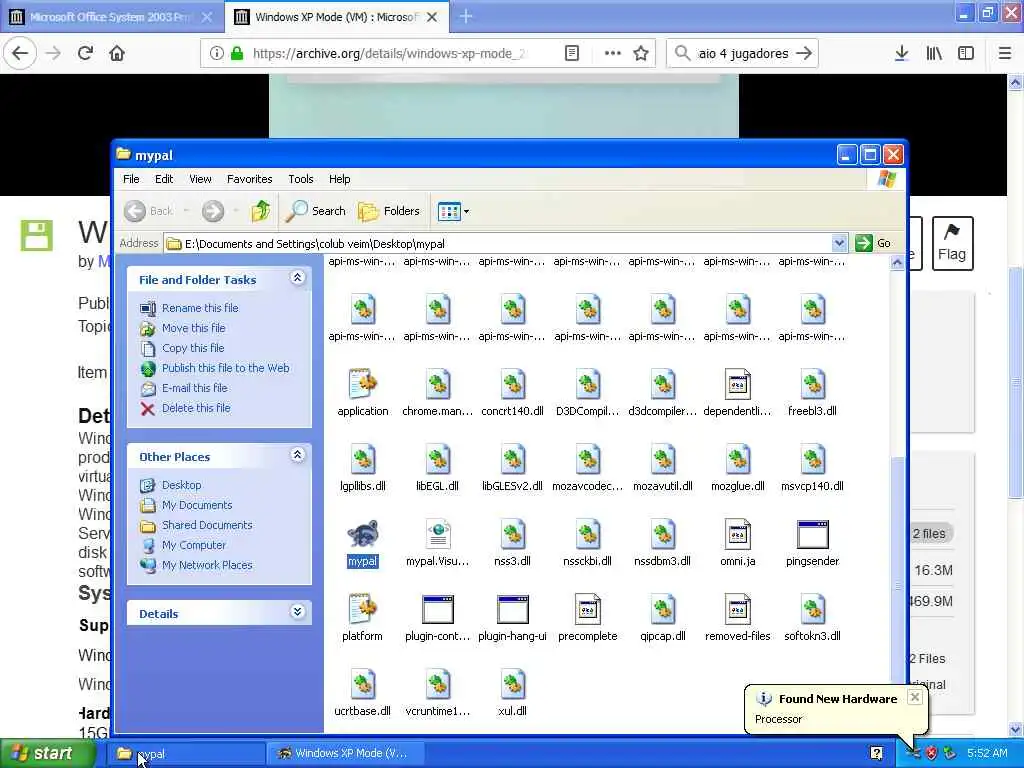Bookmark this page with star icon
The image size is (1024, 768).
(x=641, y=54)
